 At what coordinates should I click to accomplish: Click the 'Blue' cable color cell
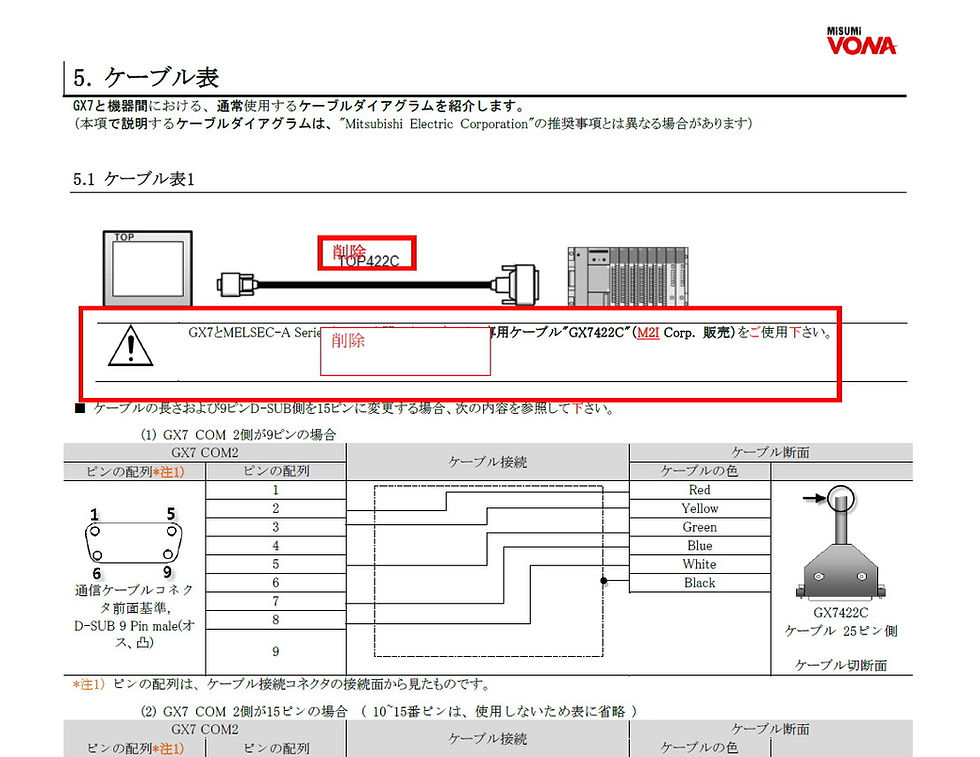tap(699, 546)
